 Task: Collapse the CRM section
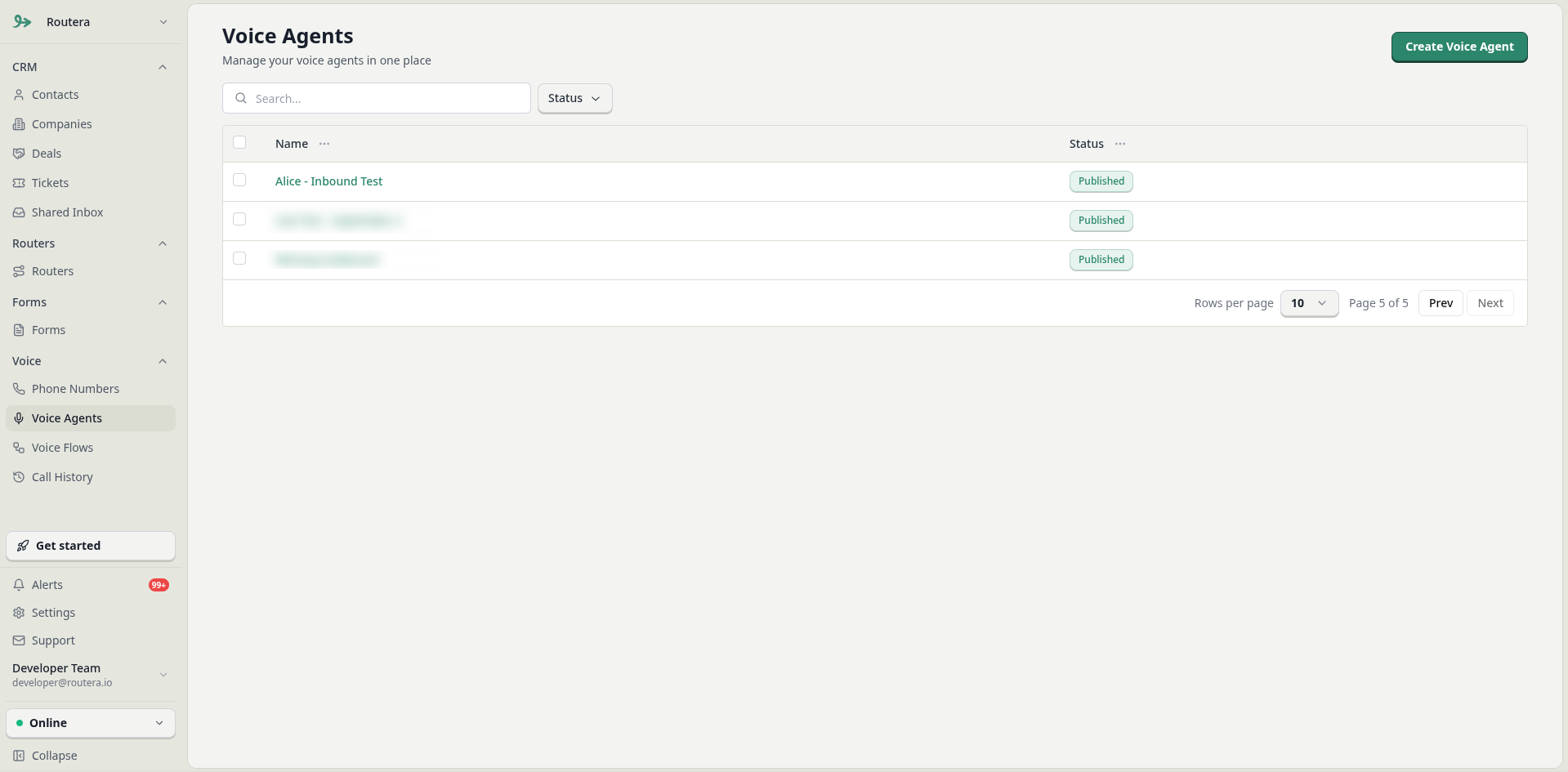tap(163, 67)
